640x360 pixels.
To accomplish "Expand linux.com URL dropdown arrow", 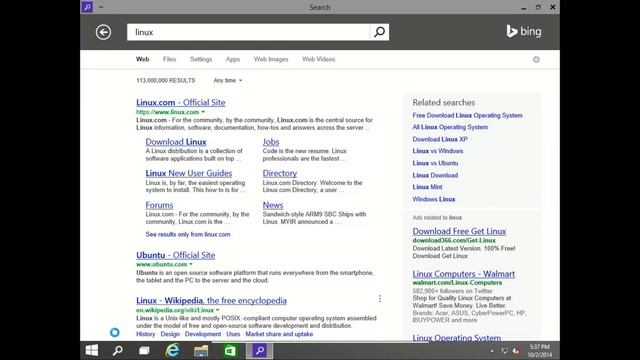I will pyautogui.click(x=203, y=112).
